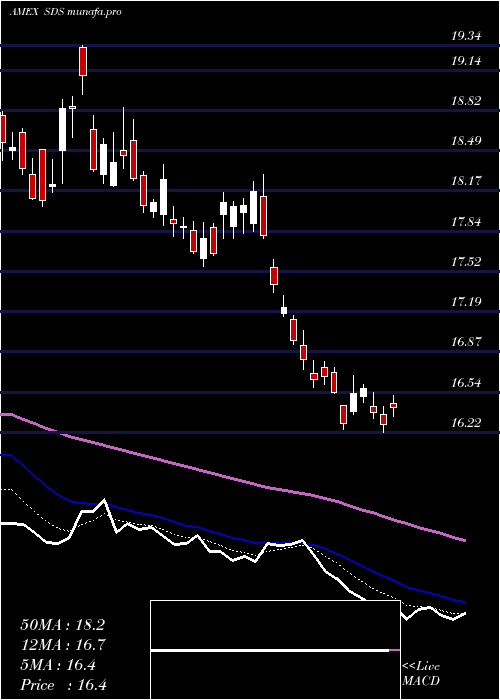Click the 17.19 price level label
Viewport: 500px width, 700px height.
(x=466, y=302)
